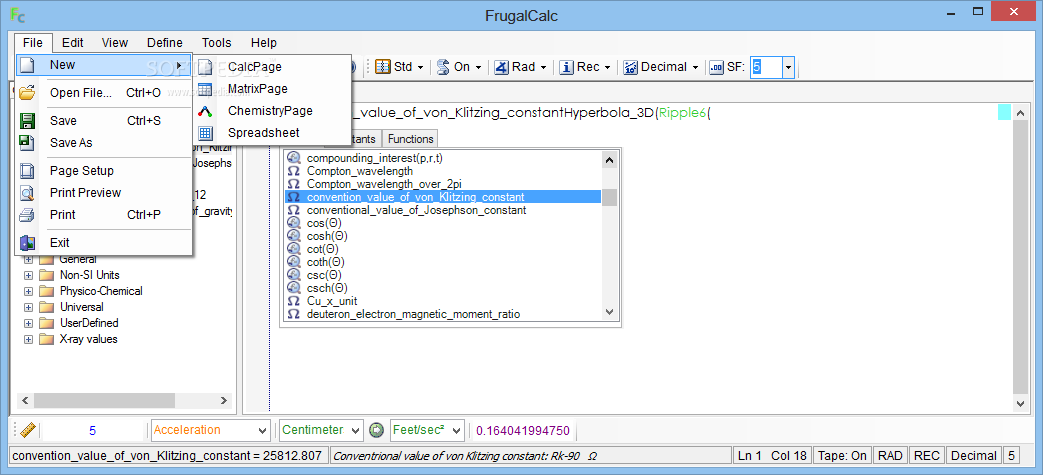
Task: Click the omega icon beside Cu_x_unit
Action: 293,301
